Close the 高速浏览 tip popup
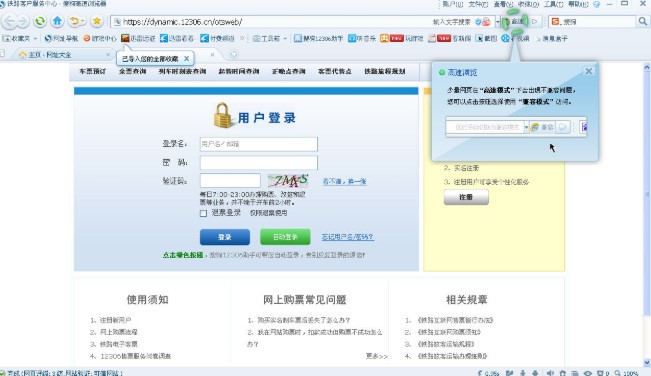This screenshot has width=651, height=376. pos(588,71)
